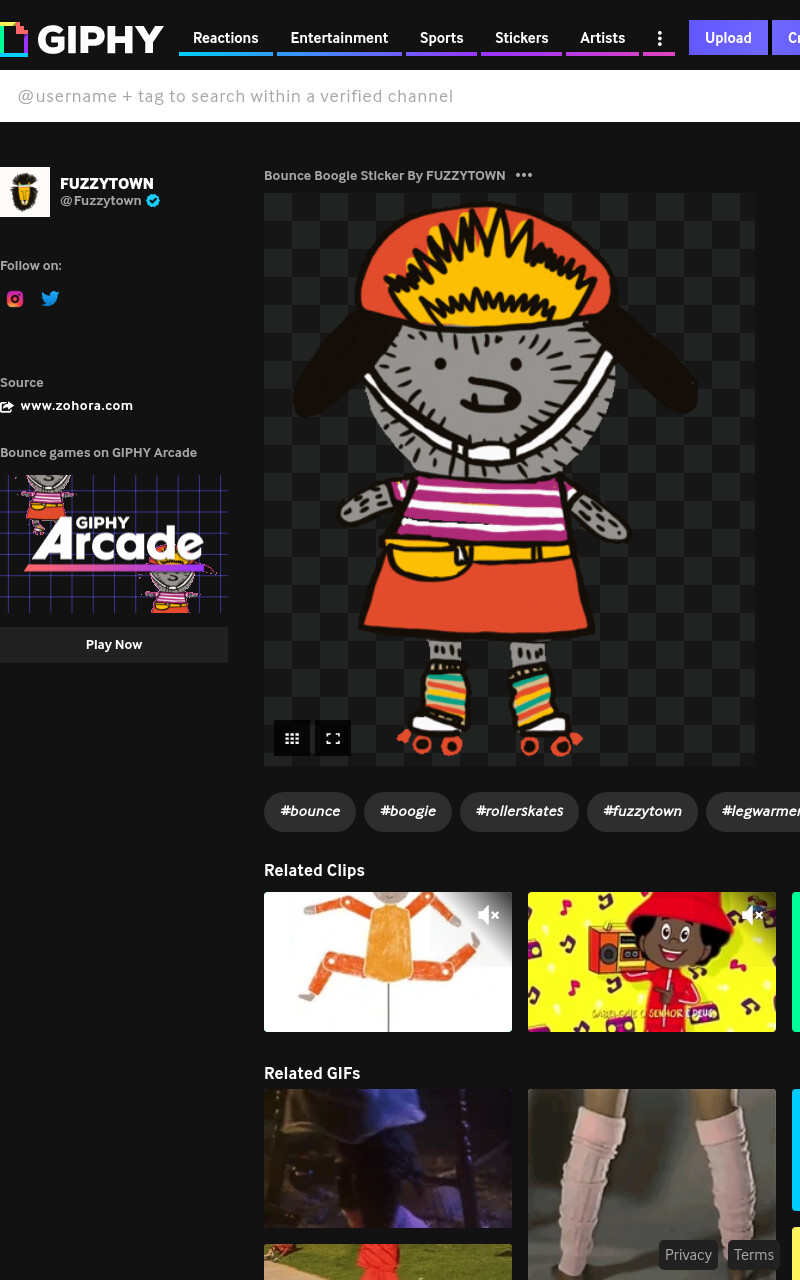Viewport: 800px width, 1280px height.
Task: Select the #fuzzytown tag
Action: pos(643,811)
